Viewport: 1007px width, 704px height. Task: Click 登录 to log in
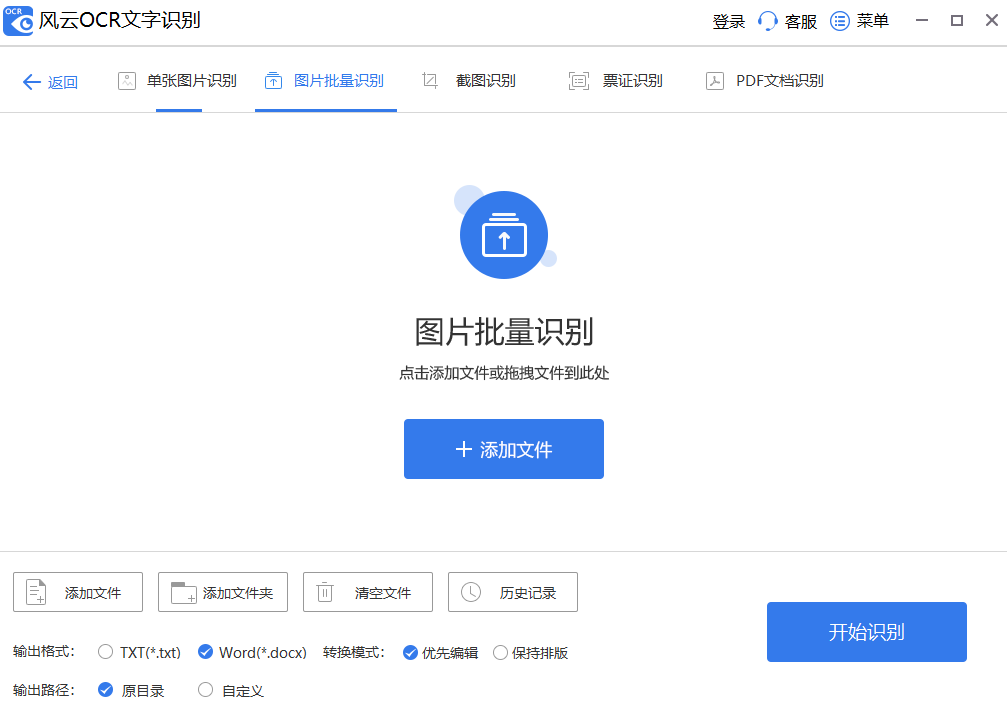tap(728, 22)
